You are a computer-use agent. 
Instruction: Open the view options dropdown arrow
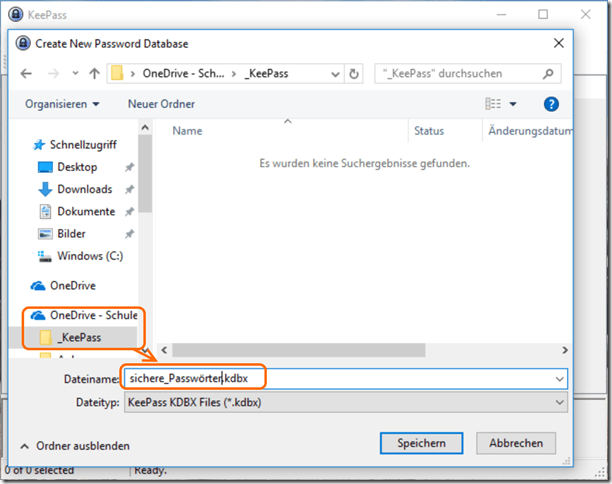click(x=513, y=104)
